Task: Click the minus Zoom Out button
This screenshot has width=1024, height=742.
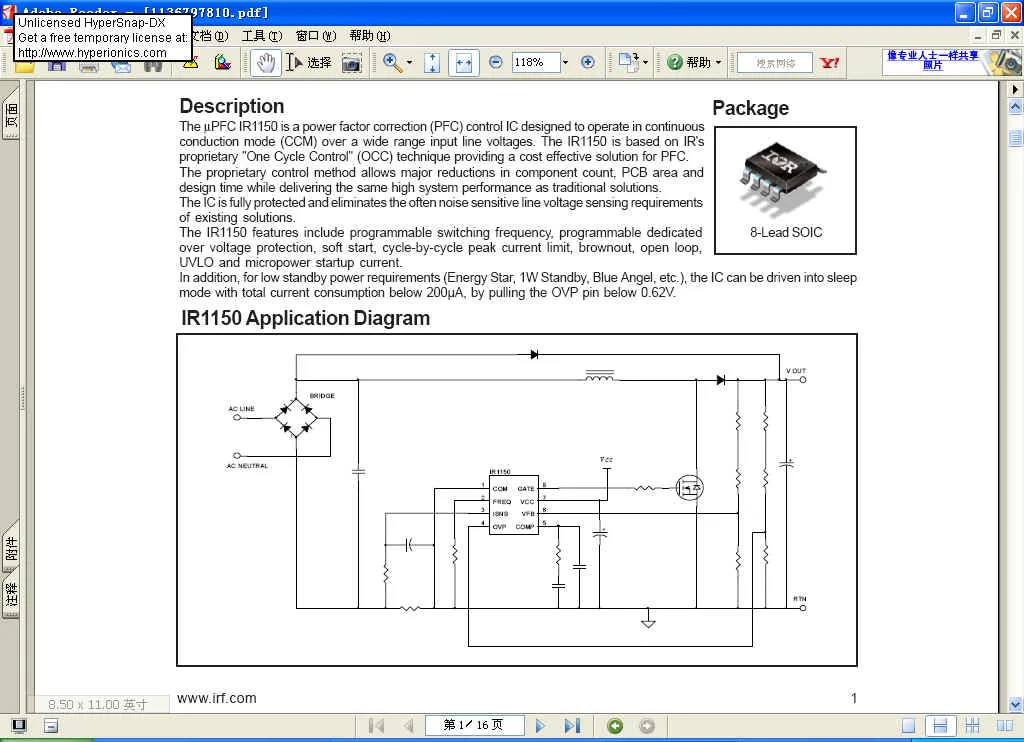Action: click(496, 62)
